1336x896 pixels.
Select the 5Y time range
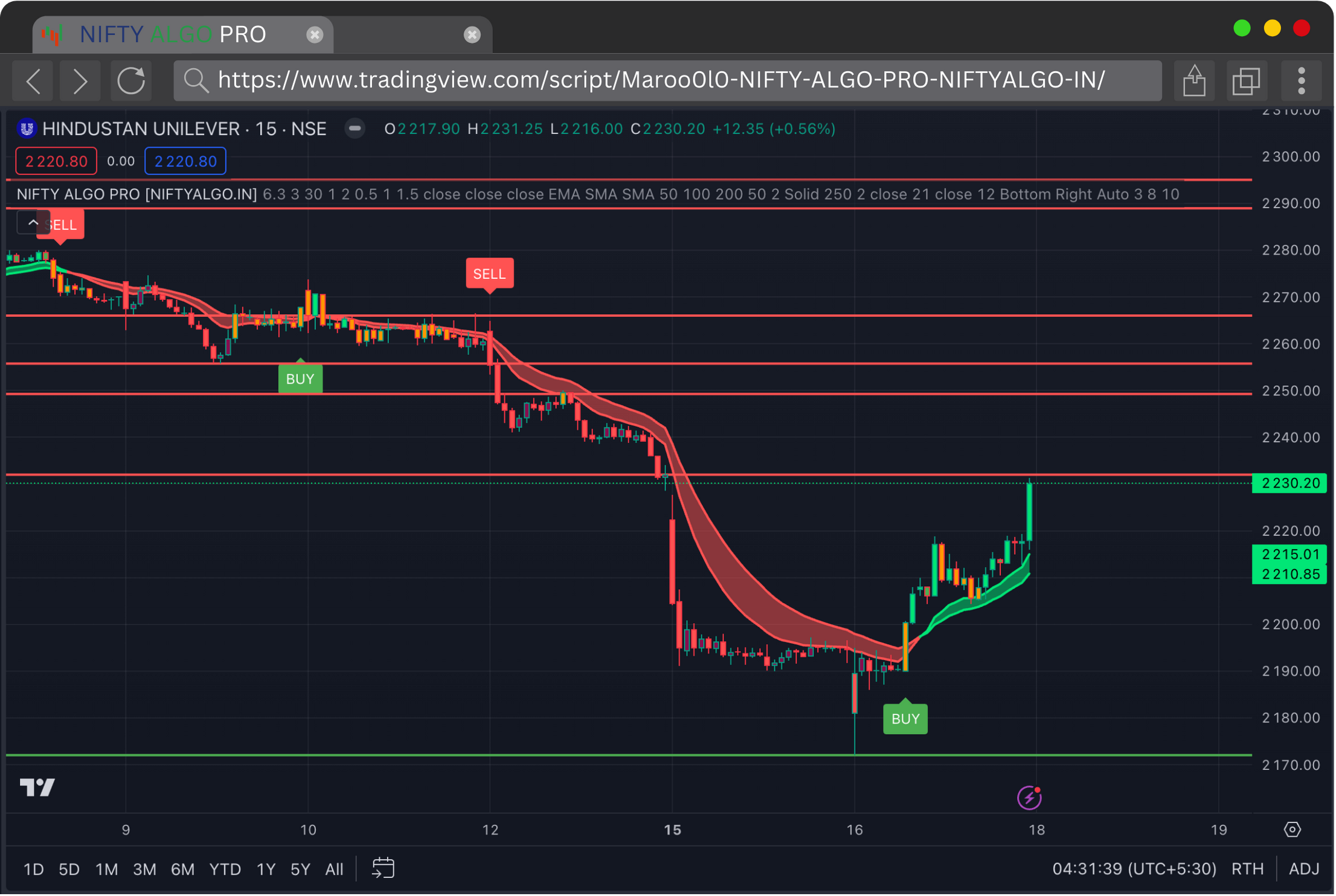pyautogui.click(x=301, y=871)
